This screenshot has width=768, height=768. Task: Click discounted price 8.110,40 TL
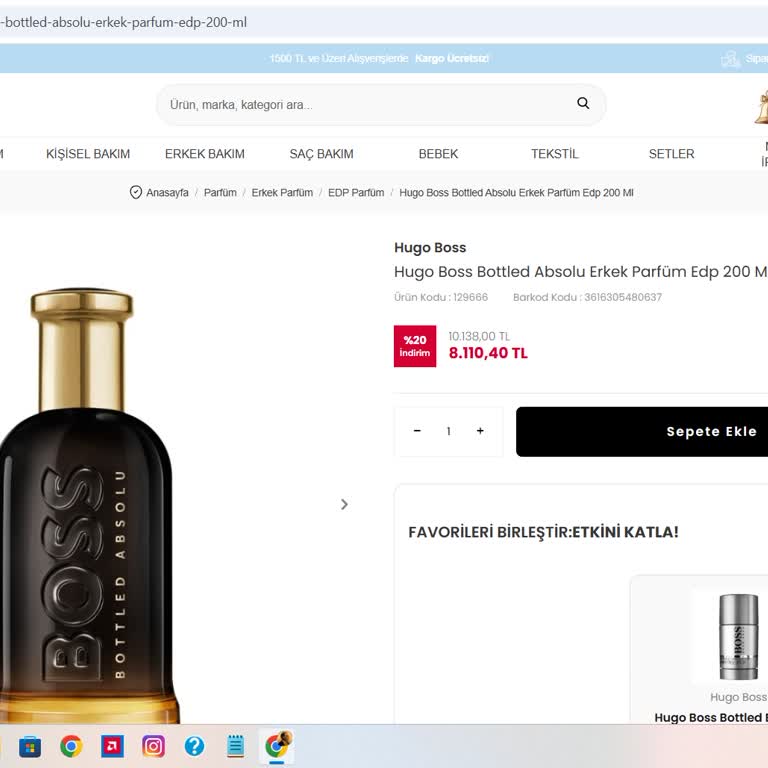[x=488, y=353]
